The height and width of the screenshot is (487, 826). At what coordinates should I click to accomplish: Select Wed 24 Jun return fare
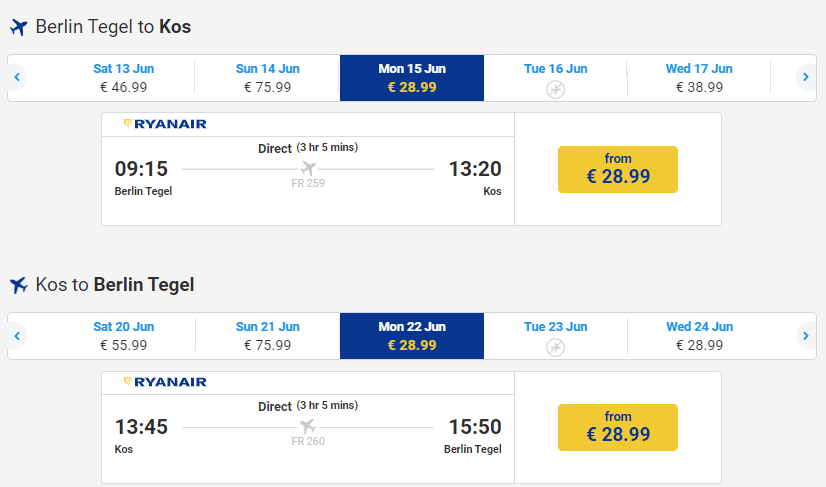(699, 336)
